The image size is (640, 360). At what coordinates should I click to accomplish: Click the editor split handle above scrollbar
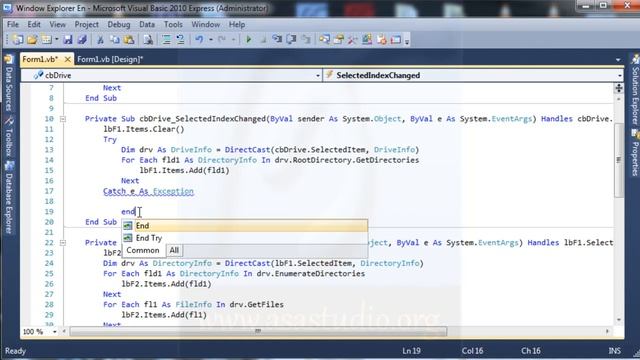pyautogui.click(x=619, y=88)
